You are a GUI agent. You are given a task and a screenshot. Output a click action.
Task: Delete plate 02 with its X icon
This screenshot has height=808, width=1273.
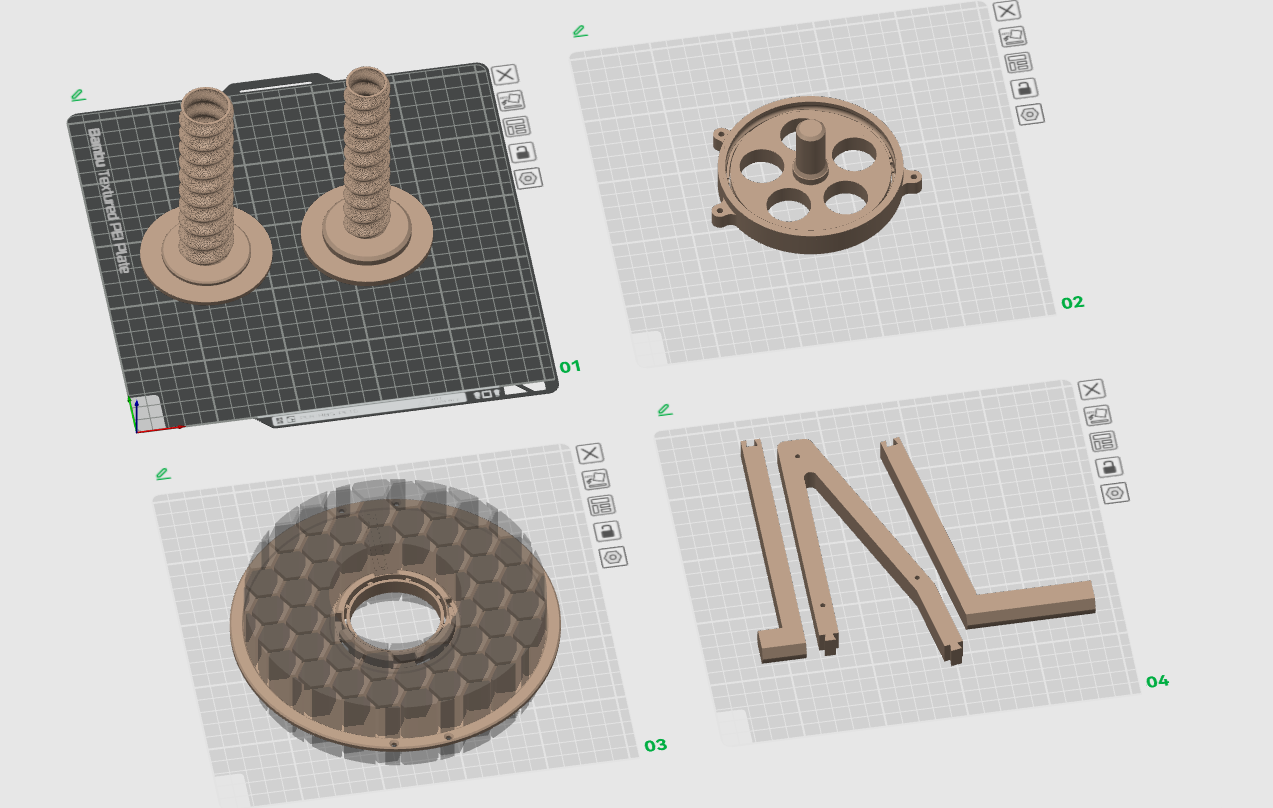click(x=1007, y=11)
